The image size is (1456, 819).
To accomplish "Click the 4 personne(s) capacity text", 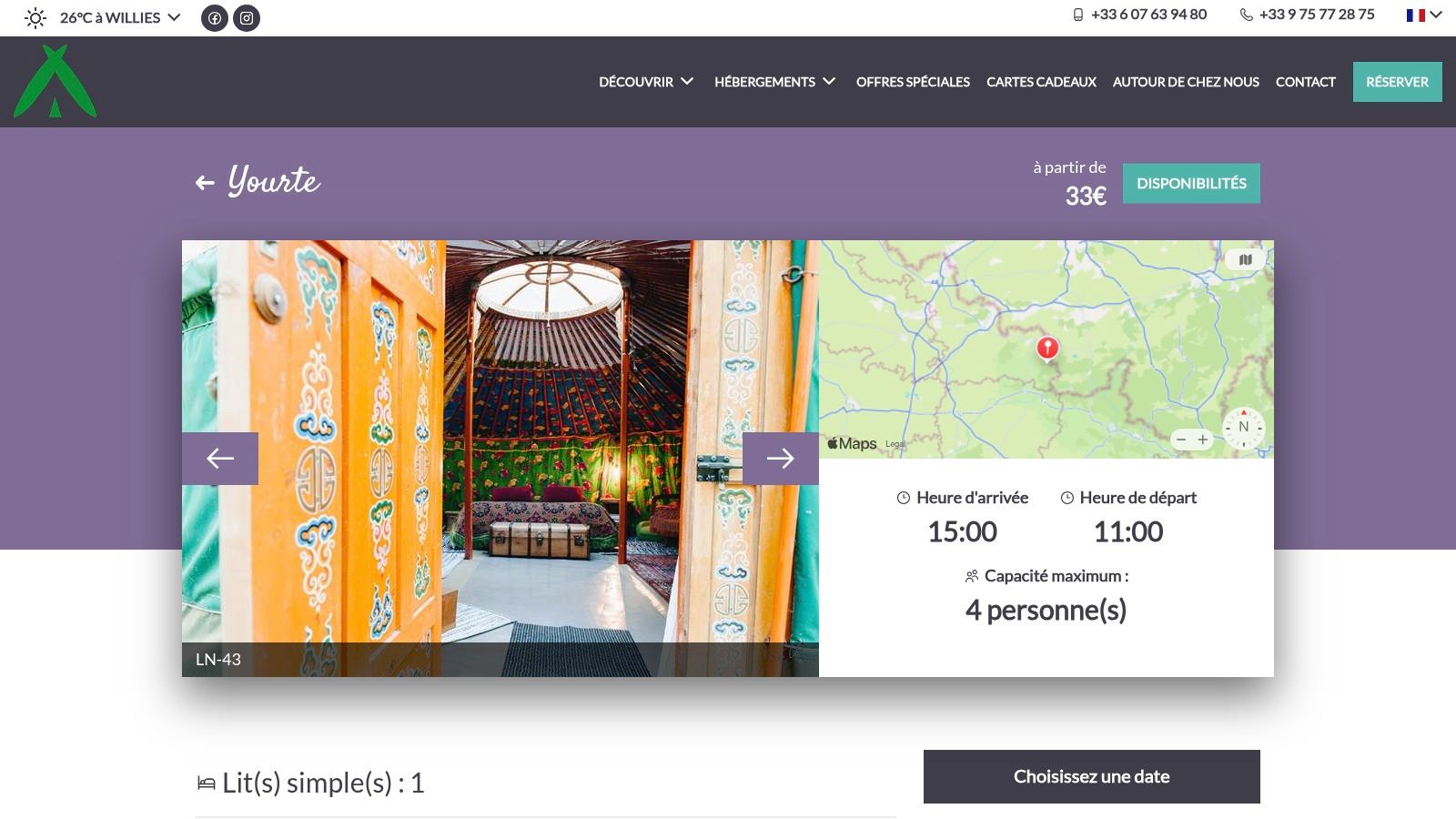I will (x=1046, y=610).
